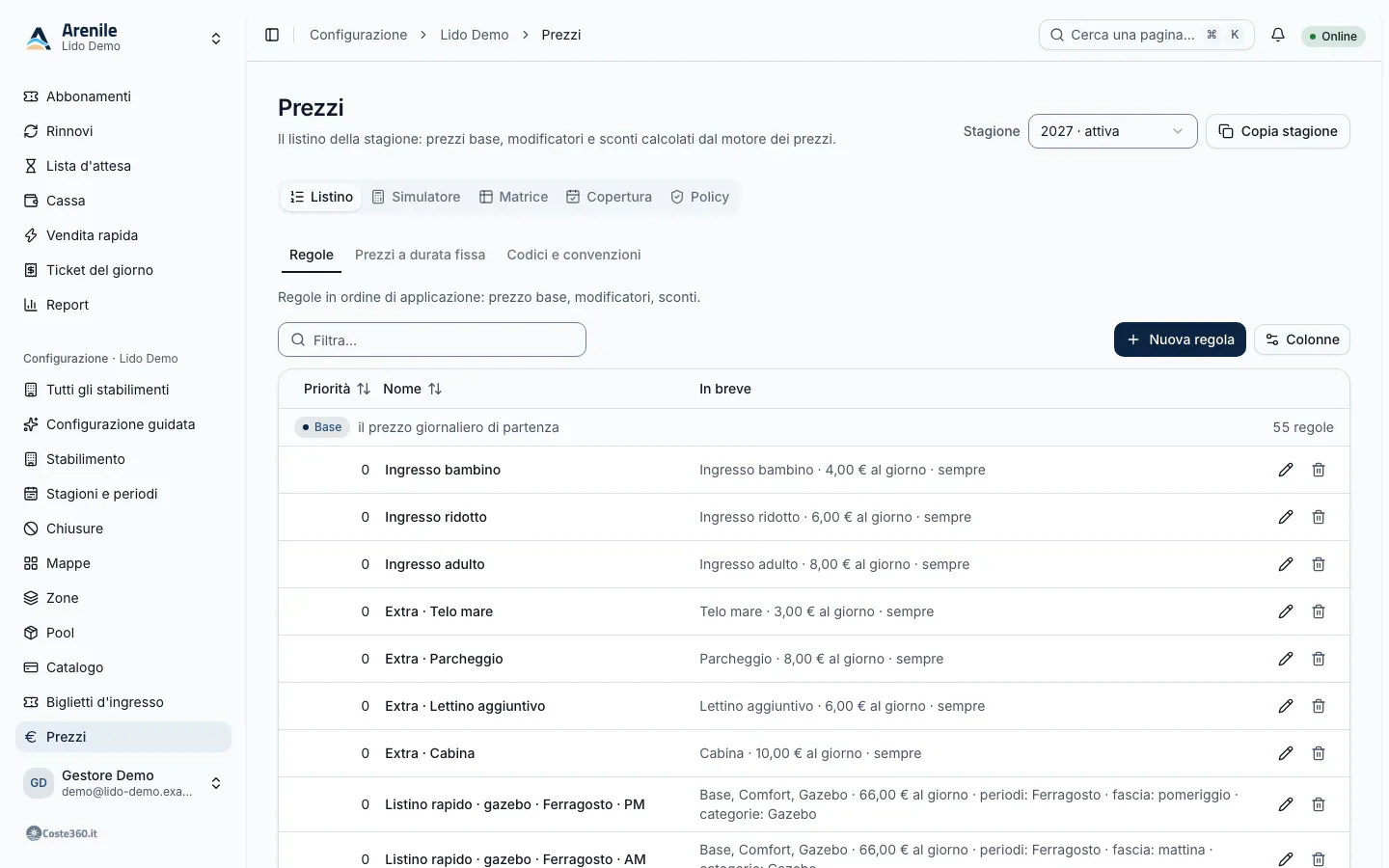Image resolution: width=1389 pixels, height=868 pixels.
Task: Open the Copertura tab
Action: click(609, 197)
